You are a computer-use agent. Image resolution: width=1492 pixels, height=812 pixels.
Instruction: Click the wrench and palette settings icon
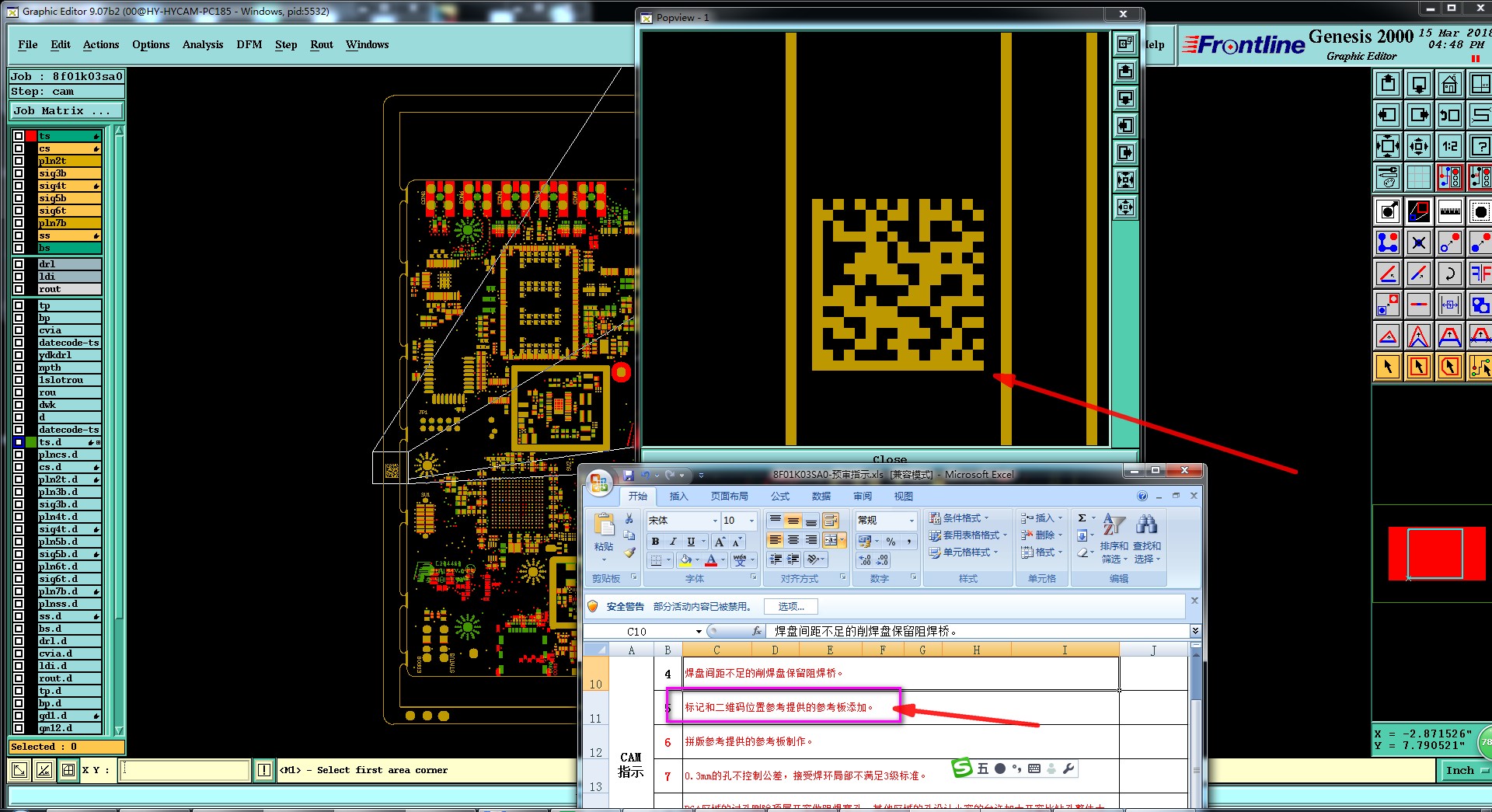coord(1388,177)
